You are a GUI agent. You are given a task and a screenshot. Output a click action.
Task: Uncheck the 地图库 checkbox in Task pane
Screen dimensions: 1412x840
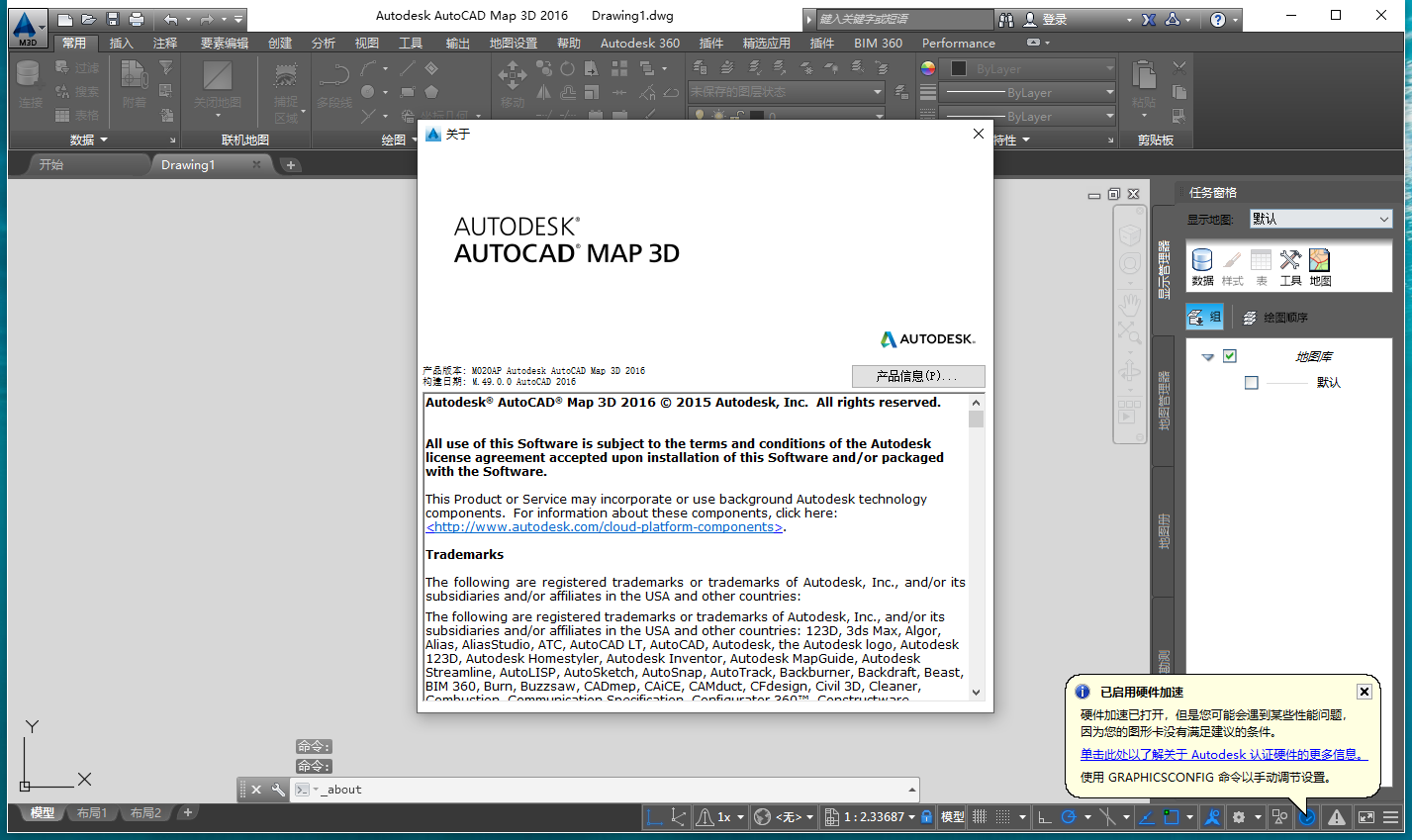coord(1230,356)
